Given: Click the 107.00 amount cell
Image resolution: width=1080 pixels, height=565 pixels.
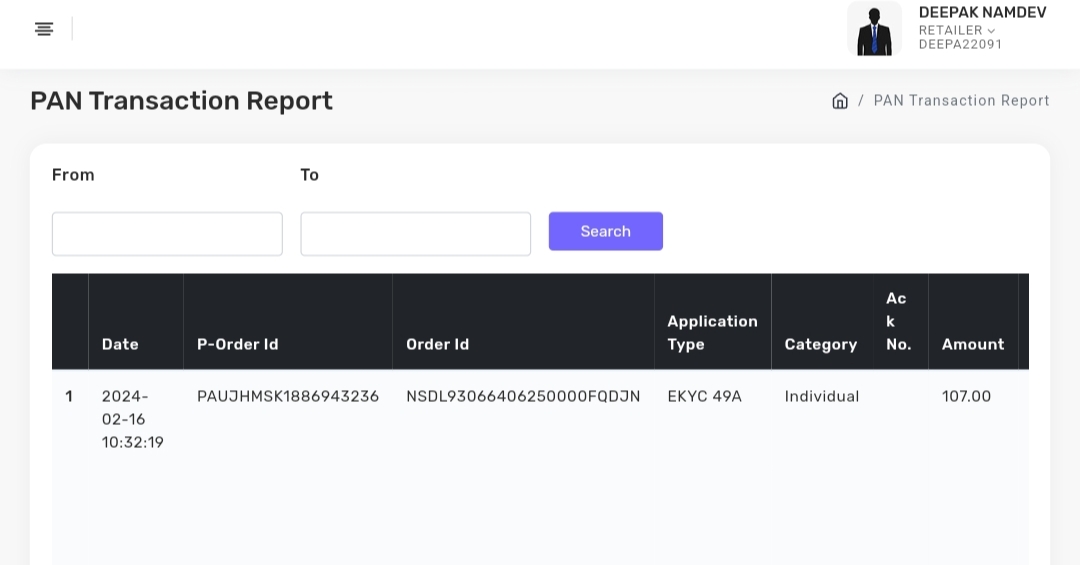Looking at the screenshot, I should pos(966,397).
